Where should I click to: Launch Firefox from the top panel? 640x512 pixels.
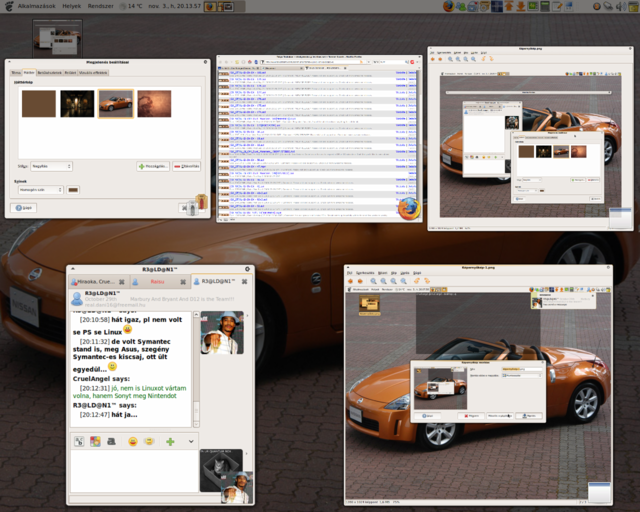pyautogui.click(x=447, y=6)
